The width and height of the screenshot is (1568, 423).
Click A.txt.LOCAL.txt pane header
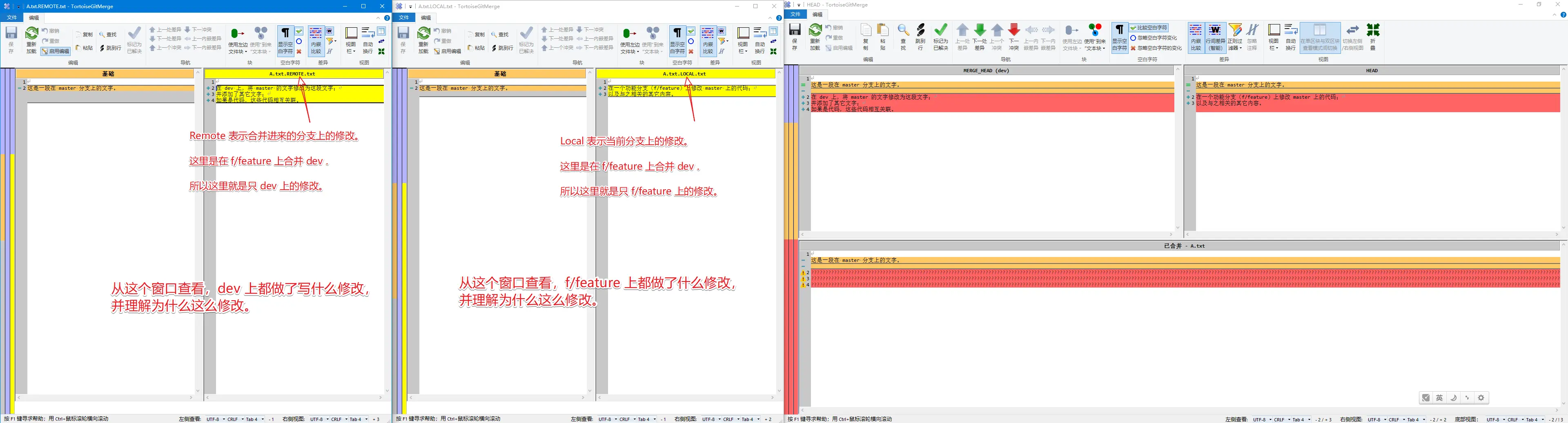point(686,73)
